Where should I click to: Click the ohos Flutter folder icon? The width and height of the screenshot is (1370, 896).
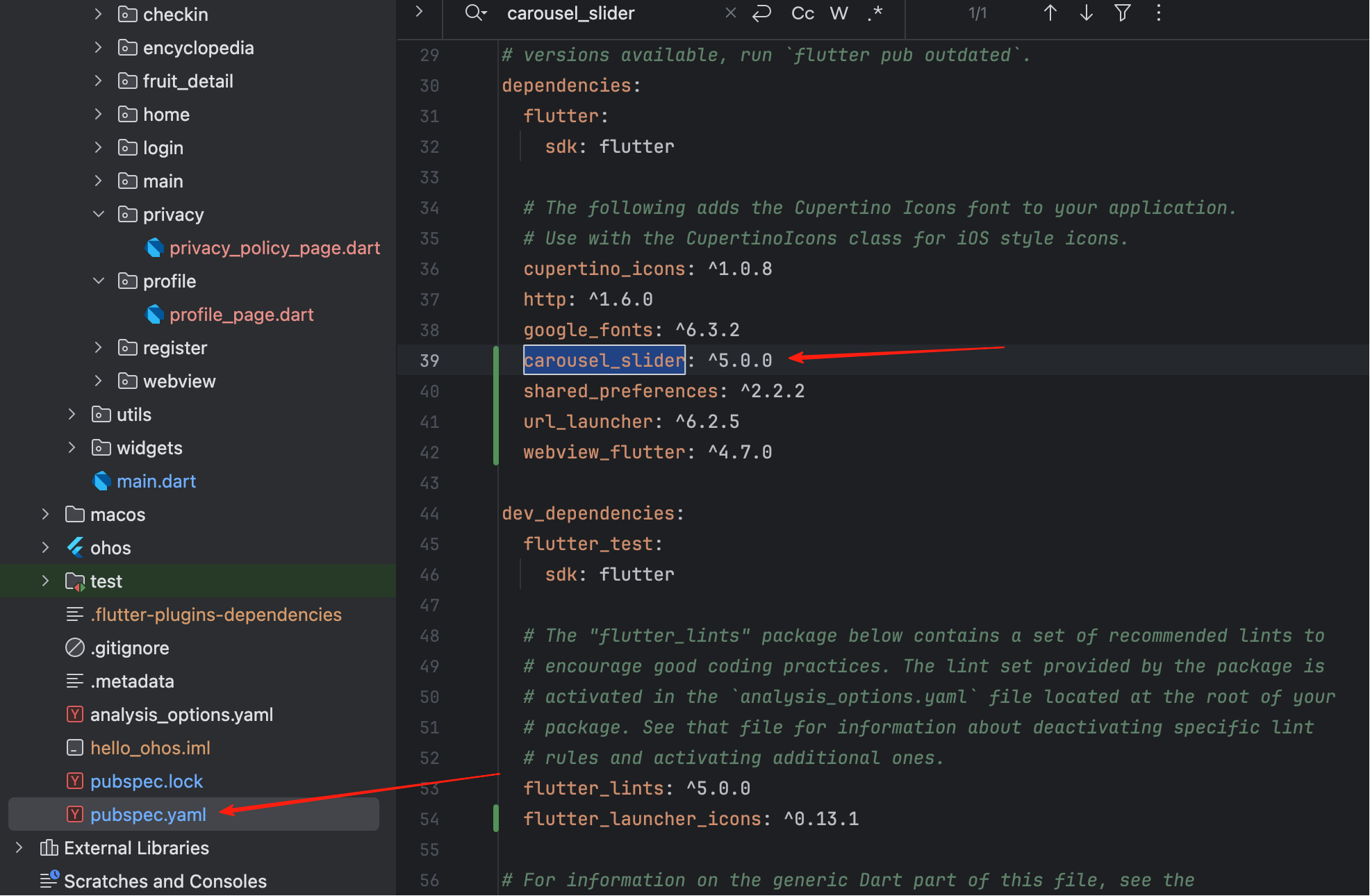point(75,548)
